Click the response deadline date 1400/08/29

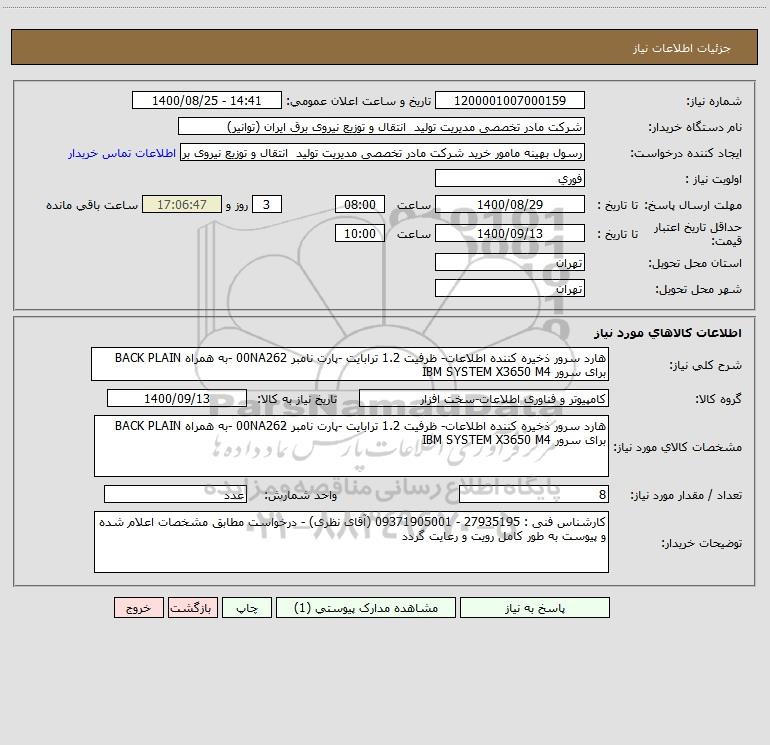(510, 204)
